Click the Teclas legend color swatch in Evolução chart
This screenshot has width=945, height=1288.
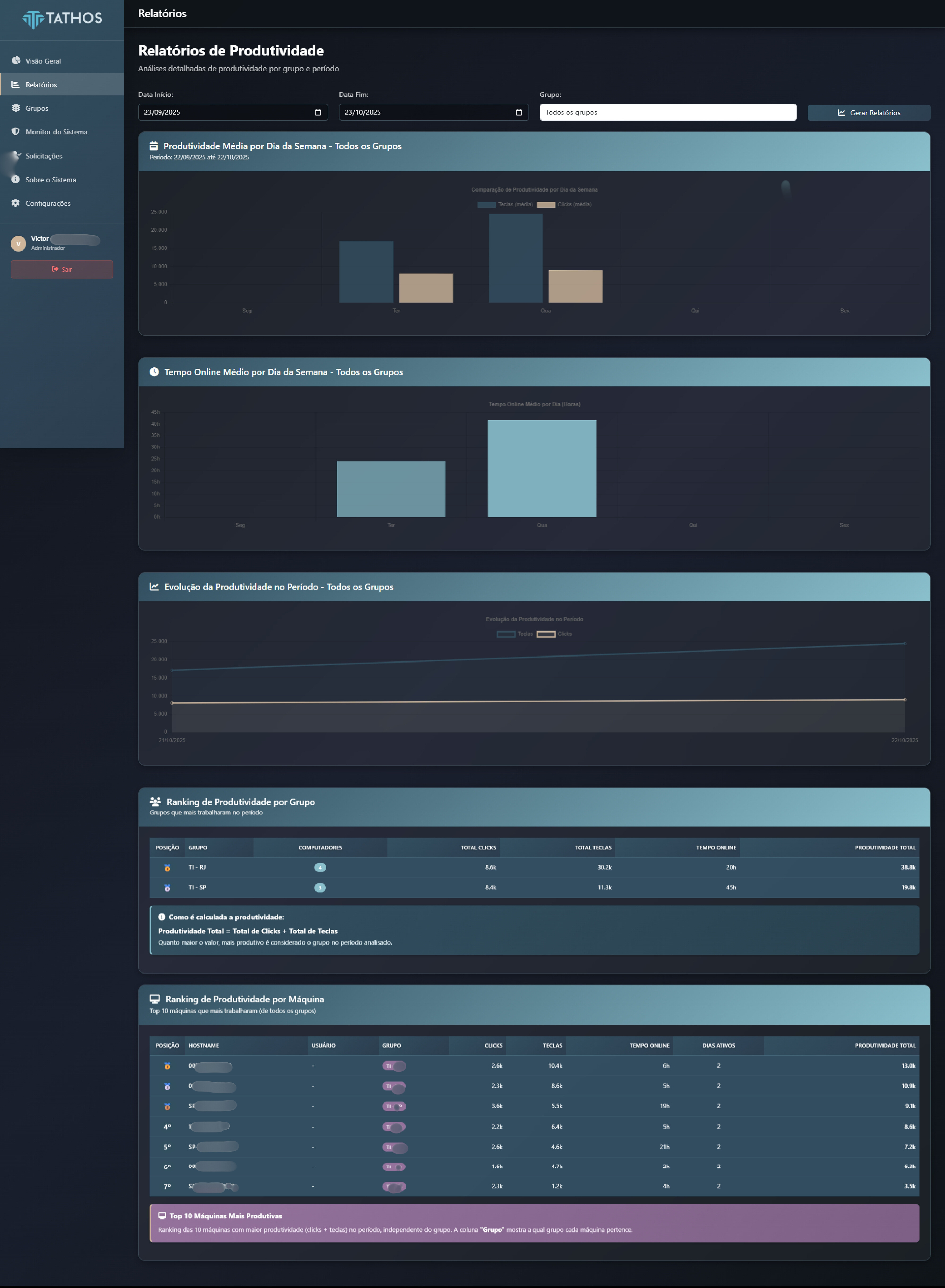click(506, 634)
